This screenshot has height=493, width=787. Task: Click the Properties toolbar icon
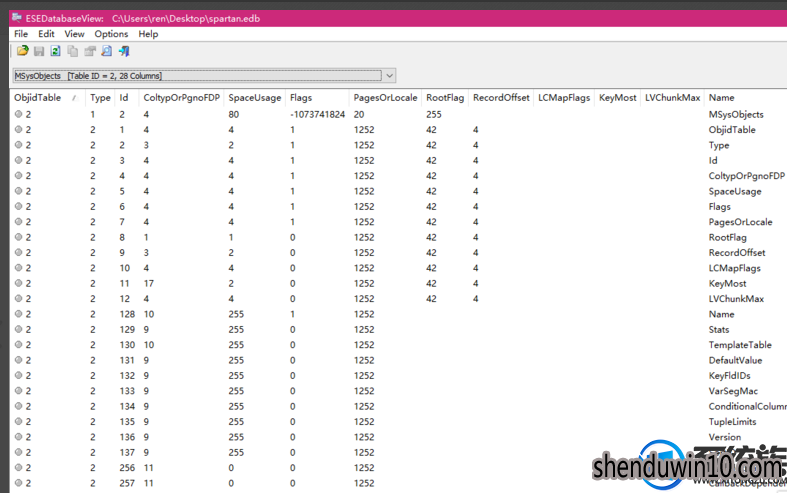pos(90,51)
